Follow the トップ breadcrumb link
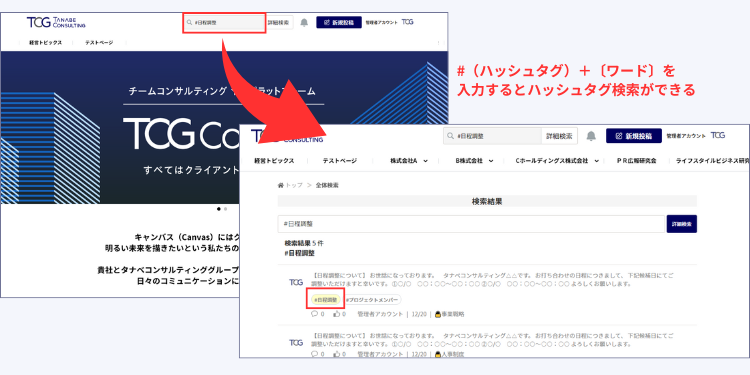Screen dimensions: 750x375 (294, 185)
